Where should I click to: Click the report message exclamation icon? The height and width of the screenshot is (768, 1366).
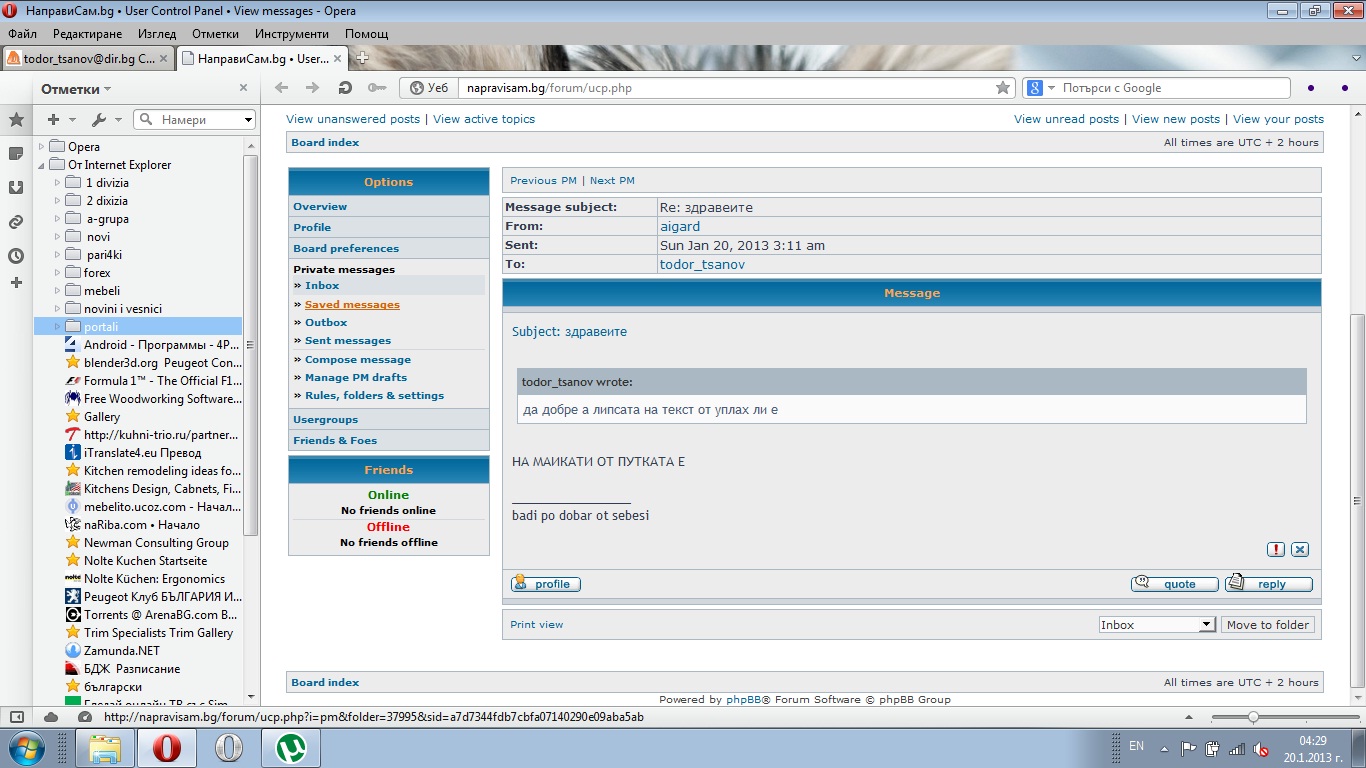(1276, 549)
